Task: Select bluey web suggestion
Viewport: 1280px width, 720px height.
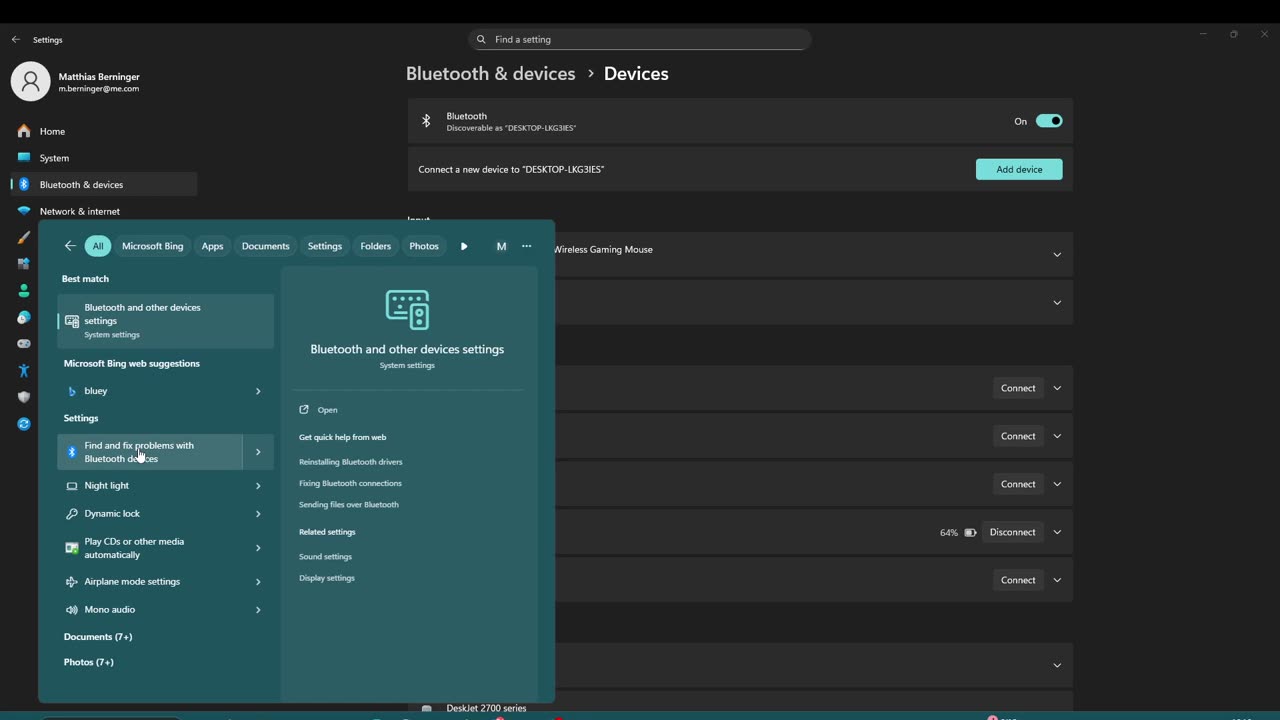Action: [x=150, y=391]
